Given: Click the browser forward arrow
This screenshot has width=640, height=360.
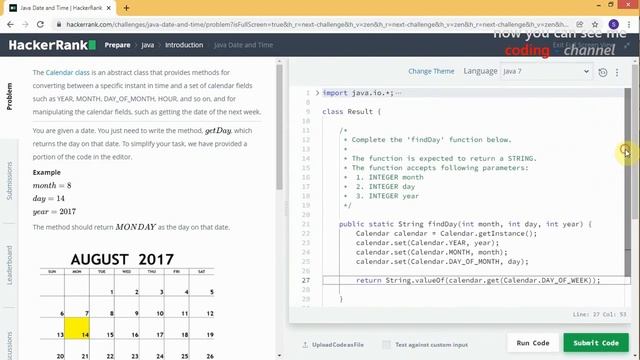Looking at the screenshot, I should click(25, 24).
